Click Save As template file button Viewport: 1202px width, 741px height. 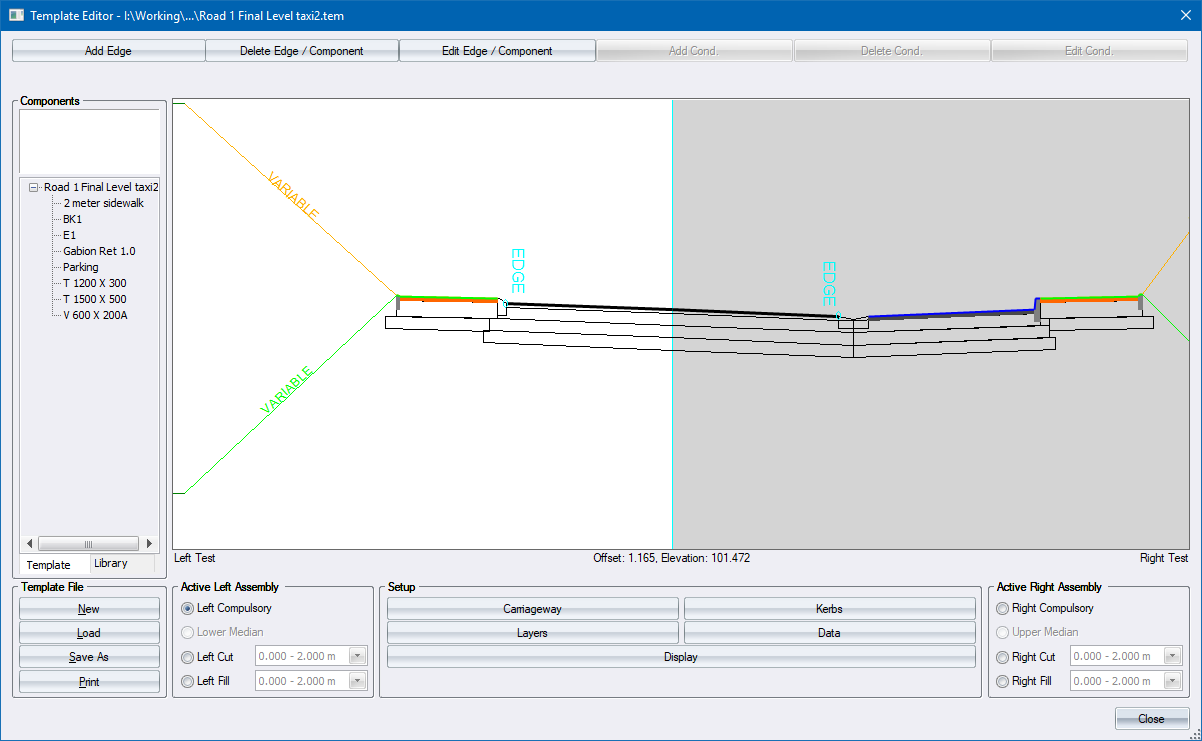pos(89,657)
